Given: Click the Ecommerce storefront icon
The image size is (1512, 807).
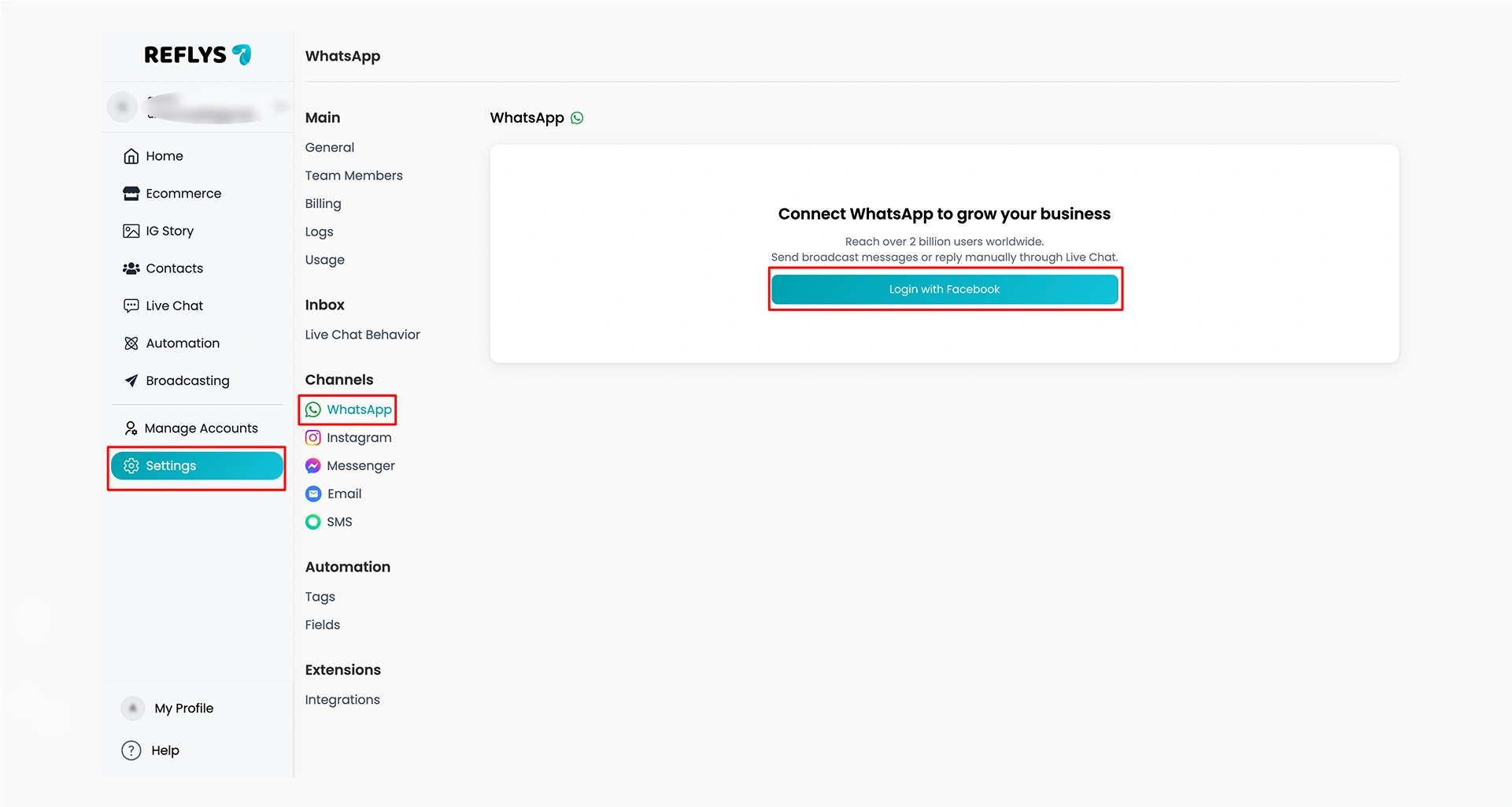Looking at the screenshot, I should point(131,194).
